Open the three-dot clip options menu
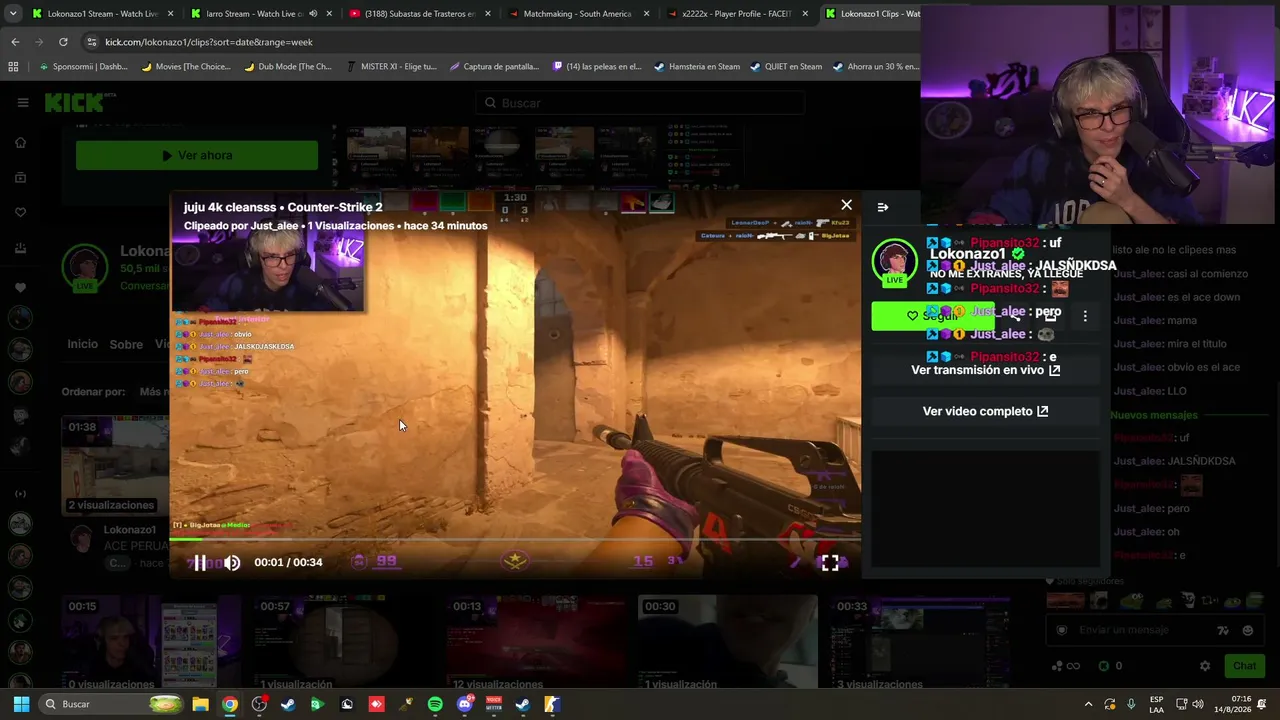The height and width of the screenshot is (720, 1280). pyautogui.click(x=1085, y=316)
